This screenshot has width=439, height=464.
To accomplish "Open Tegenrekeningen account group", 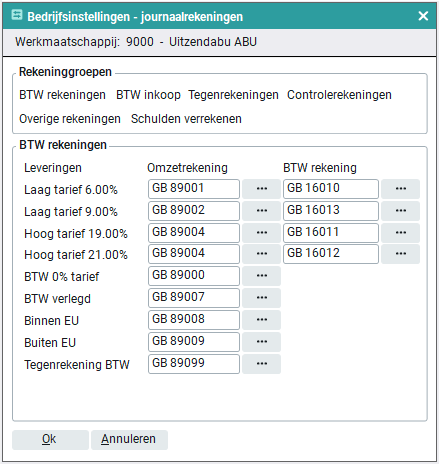I will pos(233,95).
